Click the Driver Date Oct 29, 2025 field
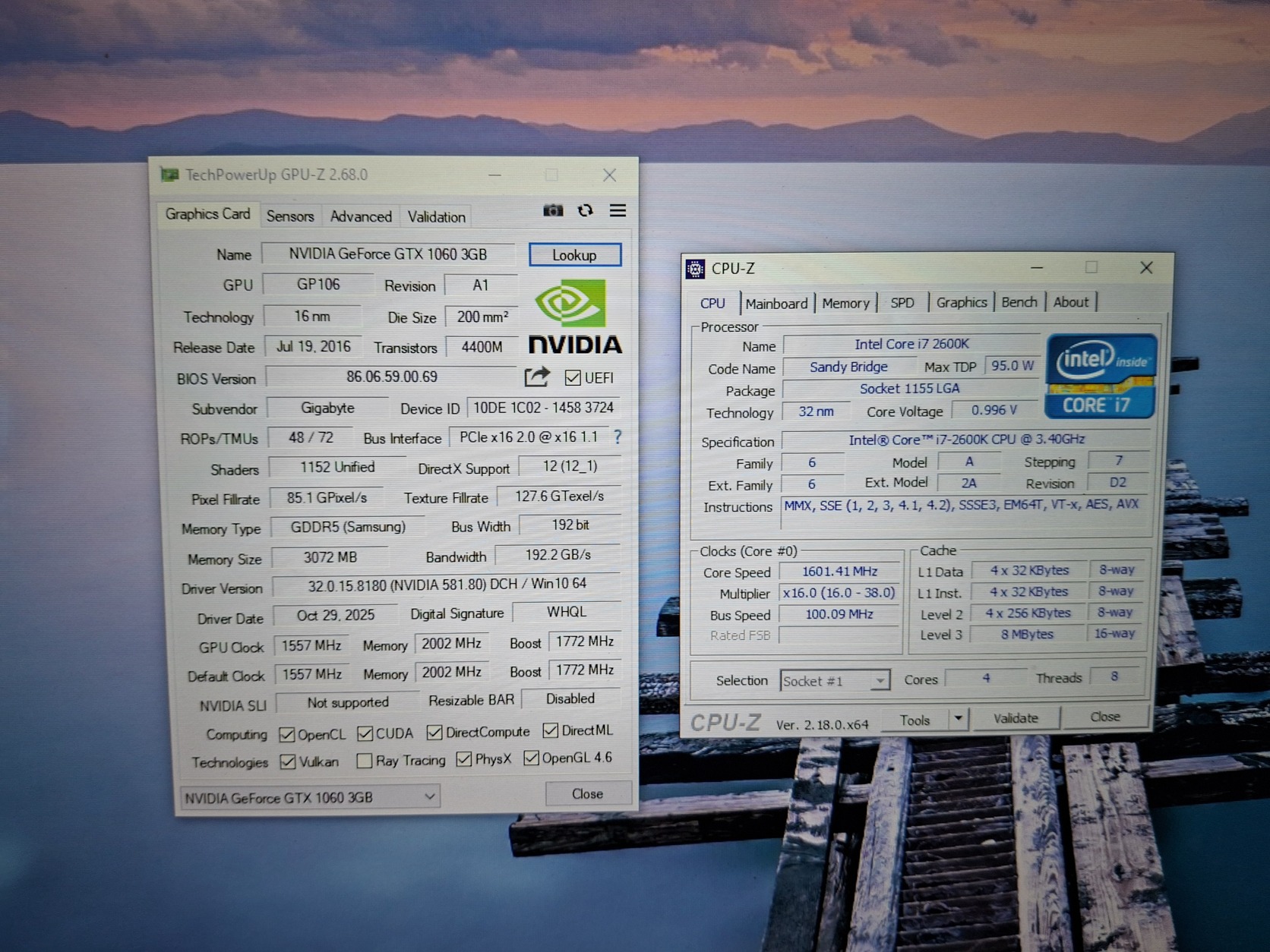 click(x=336, y=615)
